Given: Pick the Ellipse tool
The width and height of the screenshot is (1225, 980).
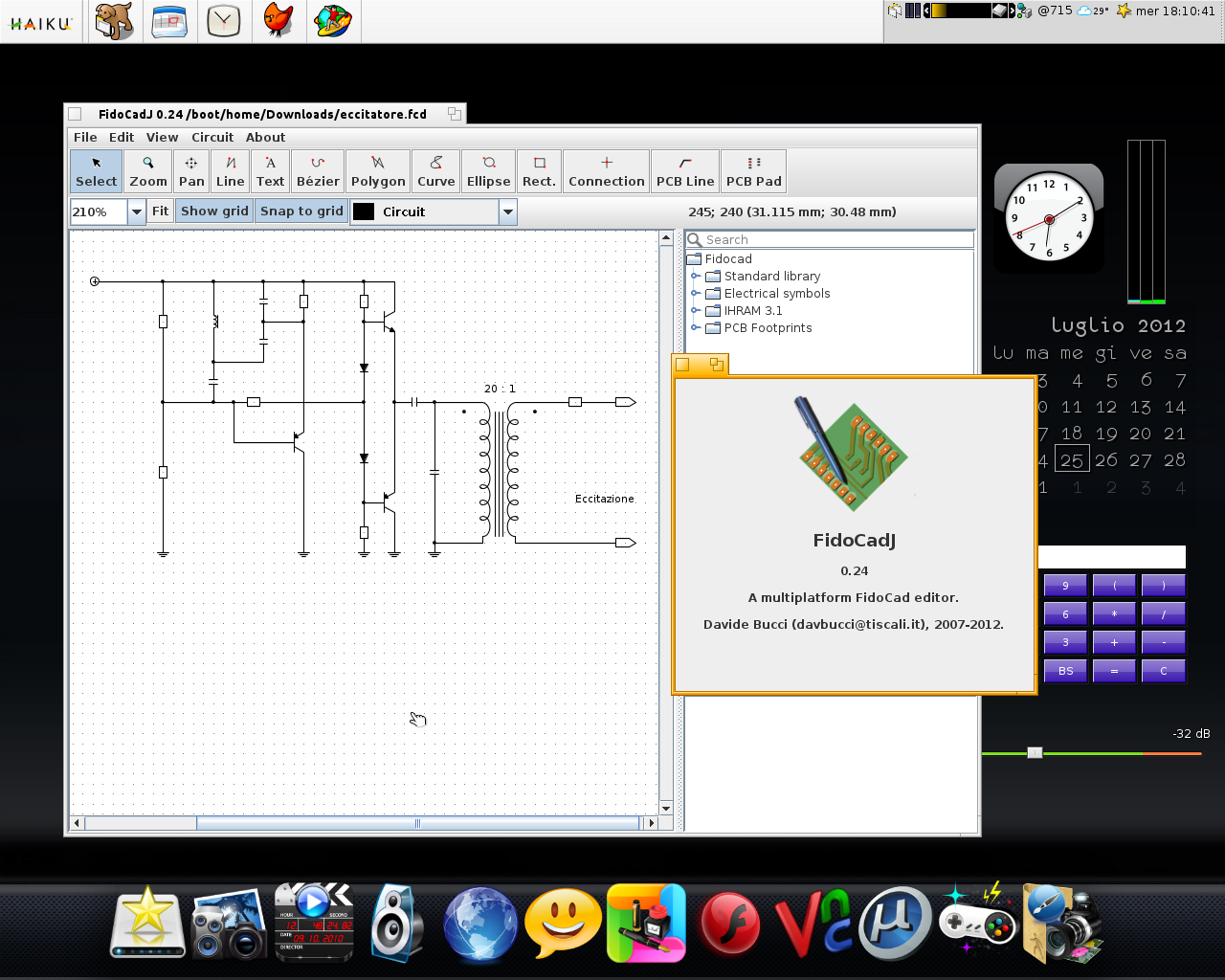Looking at the screenshot, I should (489, 171).
